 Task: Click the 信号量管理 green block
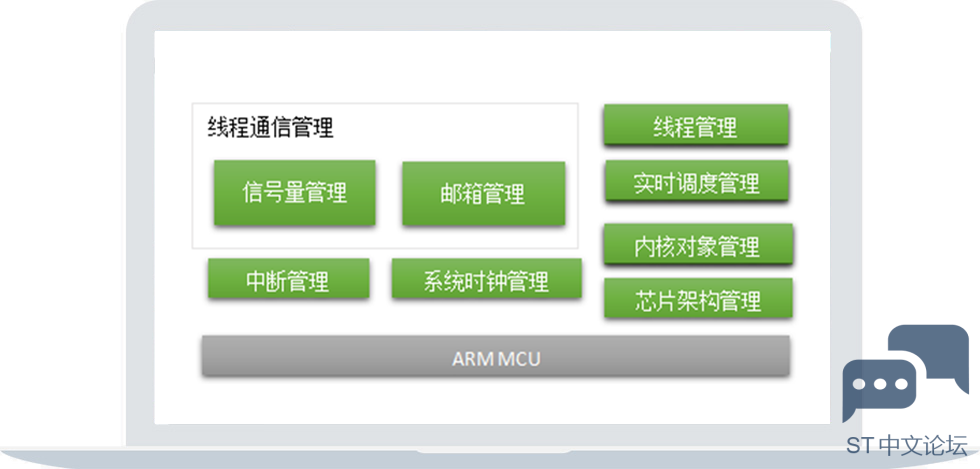coord(294,193)
